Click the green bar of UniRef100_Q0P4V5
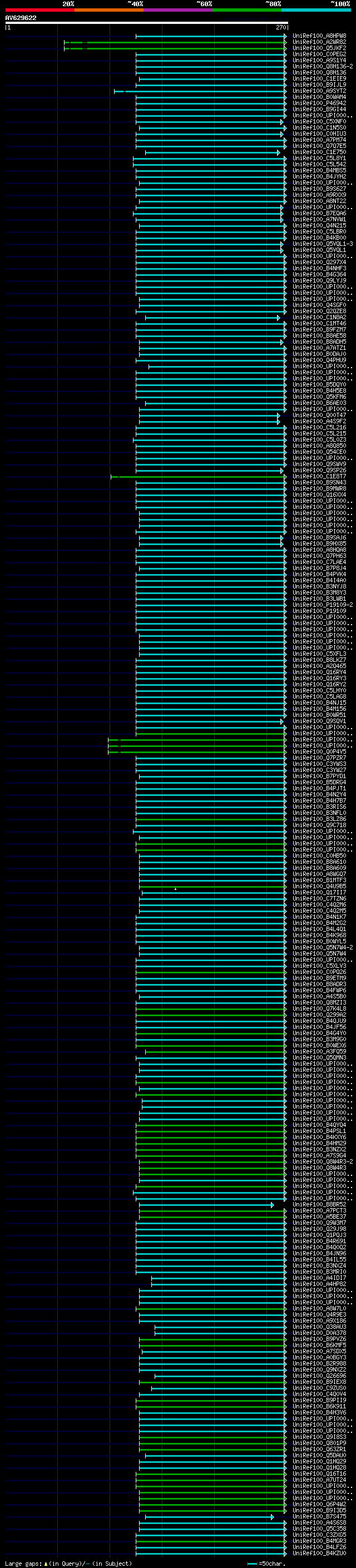The height and width of the screenshot is (1568, 356). point(197,752)
